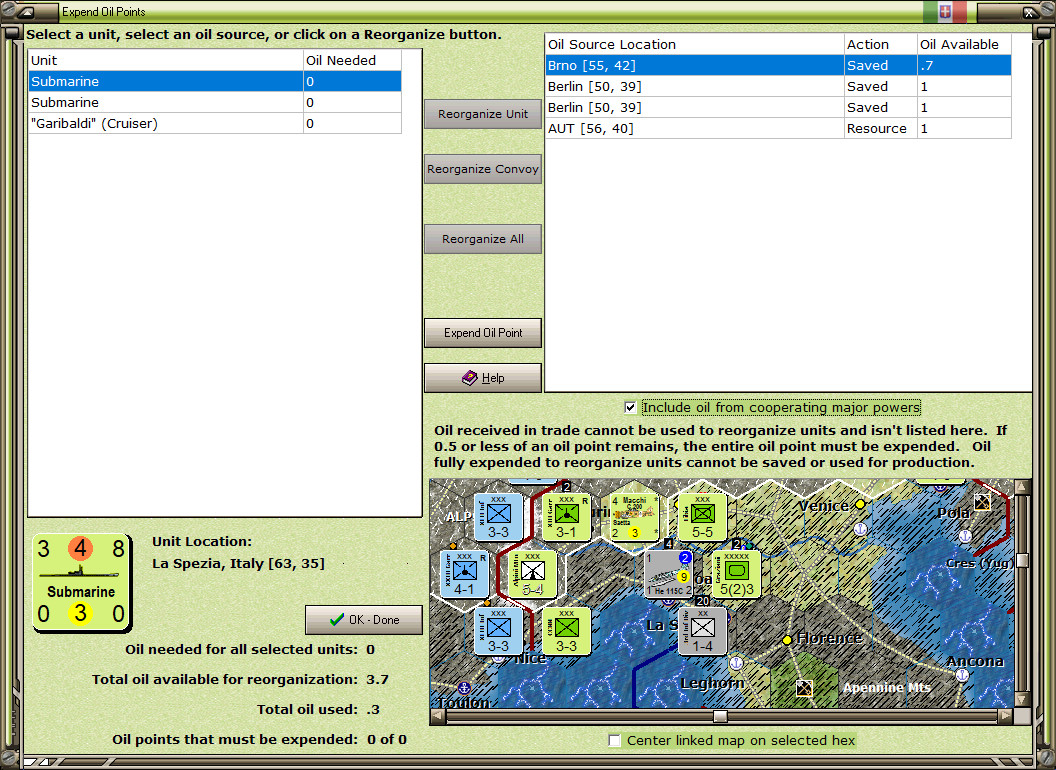The height and width of the screenshot is (770, 1056).
Task: Click the Oil Available column header
Action: (964, 44)
